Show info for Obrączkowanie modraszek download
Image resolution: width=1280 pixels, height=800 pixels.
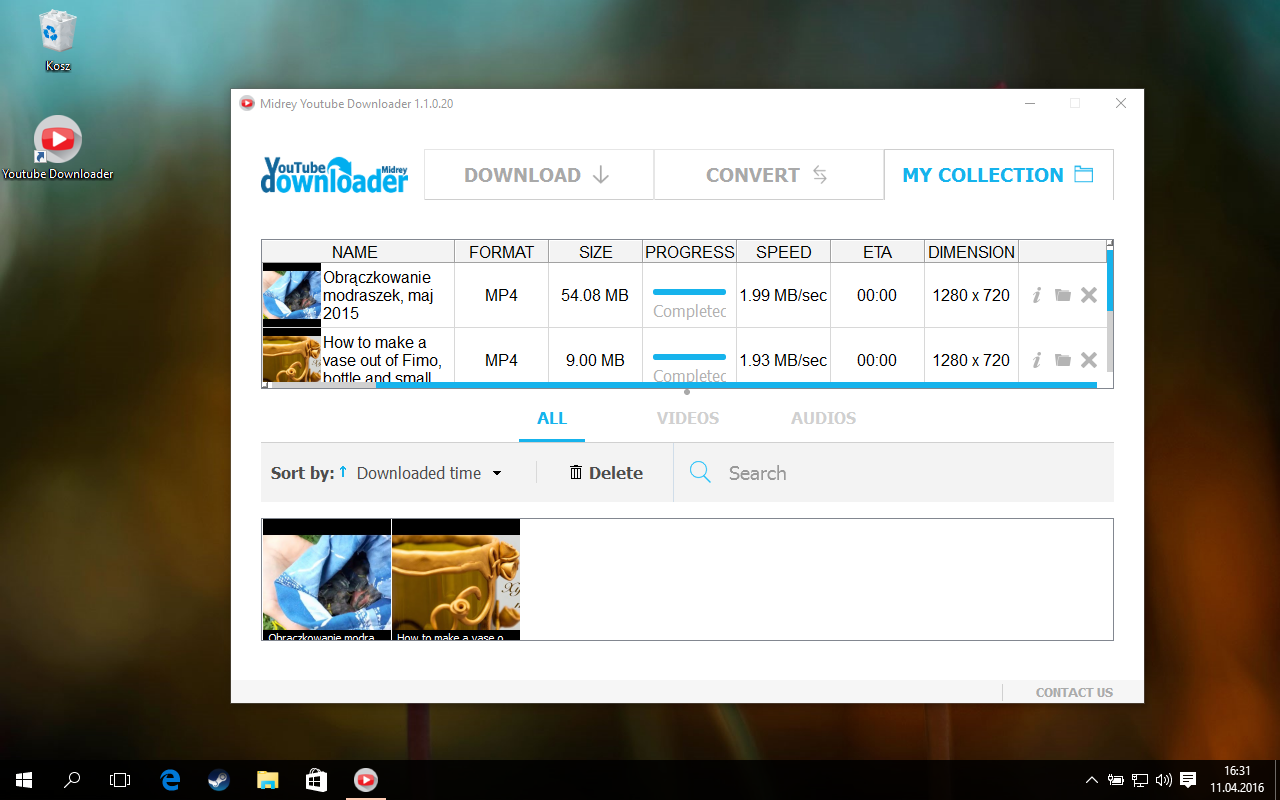(1037, 295)
